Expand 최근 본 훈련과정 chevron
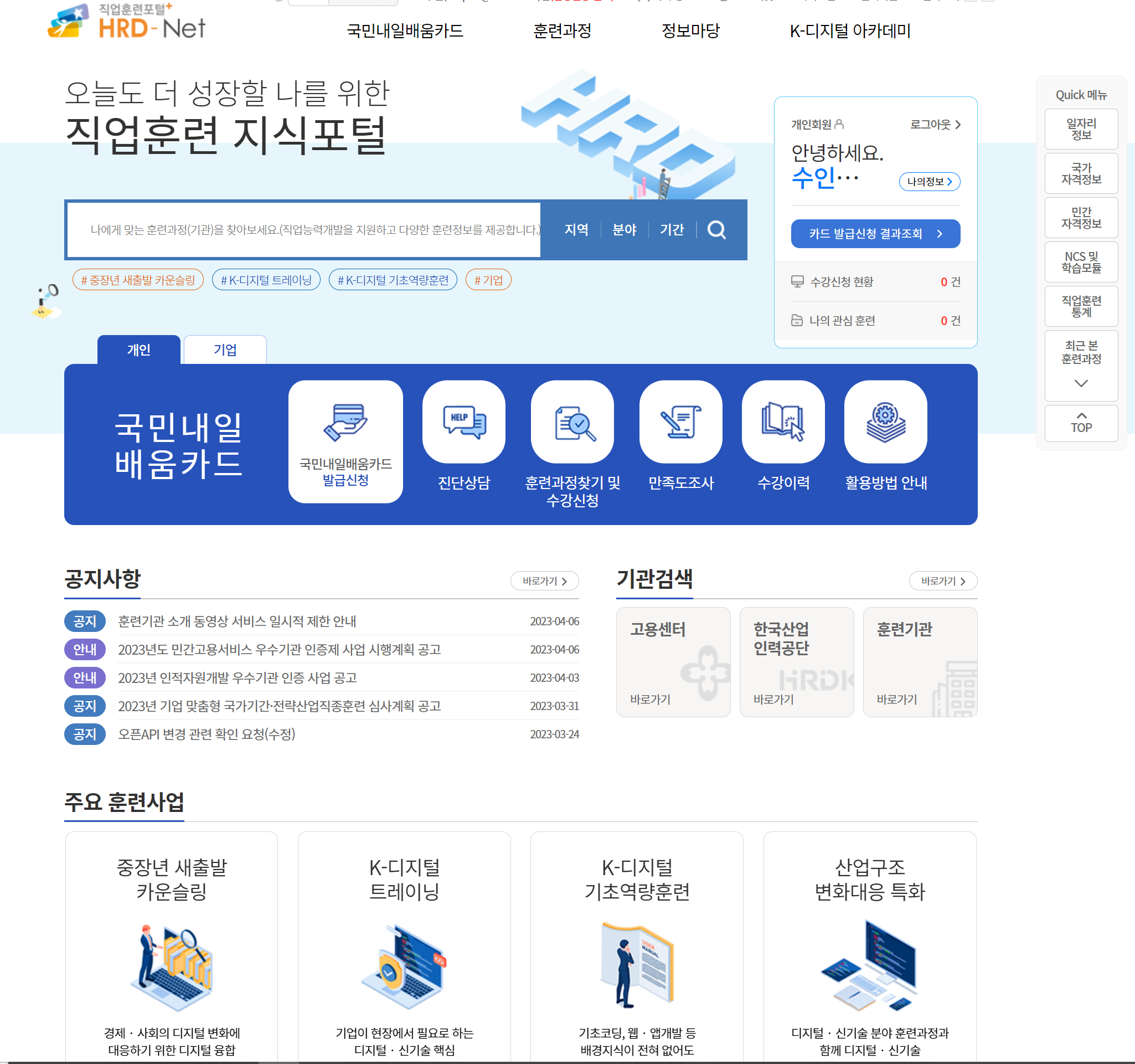 click(x=1081, y=383)
